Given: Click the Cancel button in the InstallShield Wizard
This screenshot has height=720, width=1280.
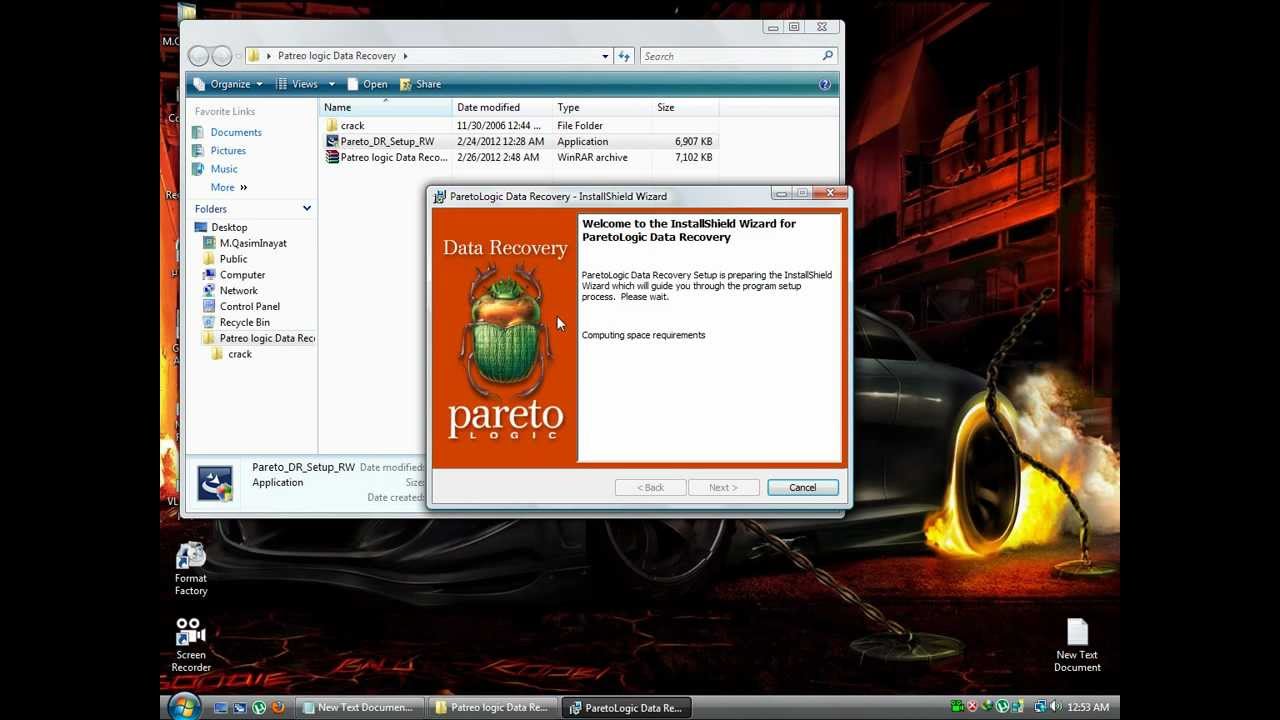Looking at the screenshot, I should (803, 487).
